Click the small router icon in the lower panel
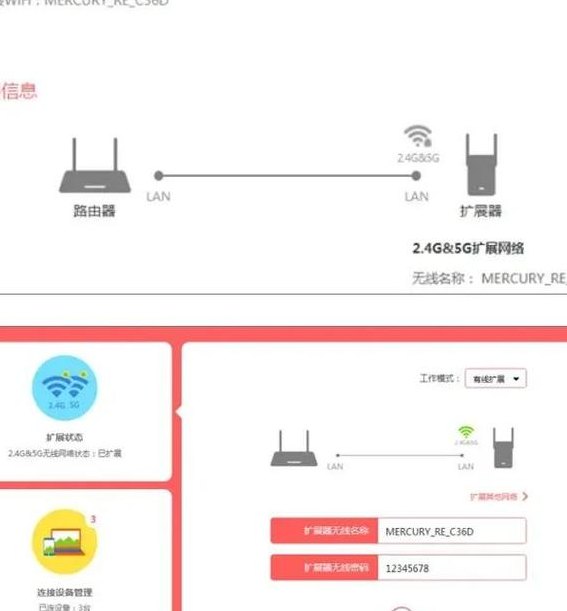This screenshot has width=567, height=611. tap(294, 448)
